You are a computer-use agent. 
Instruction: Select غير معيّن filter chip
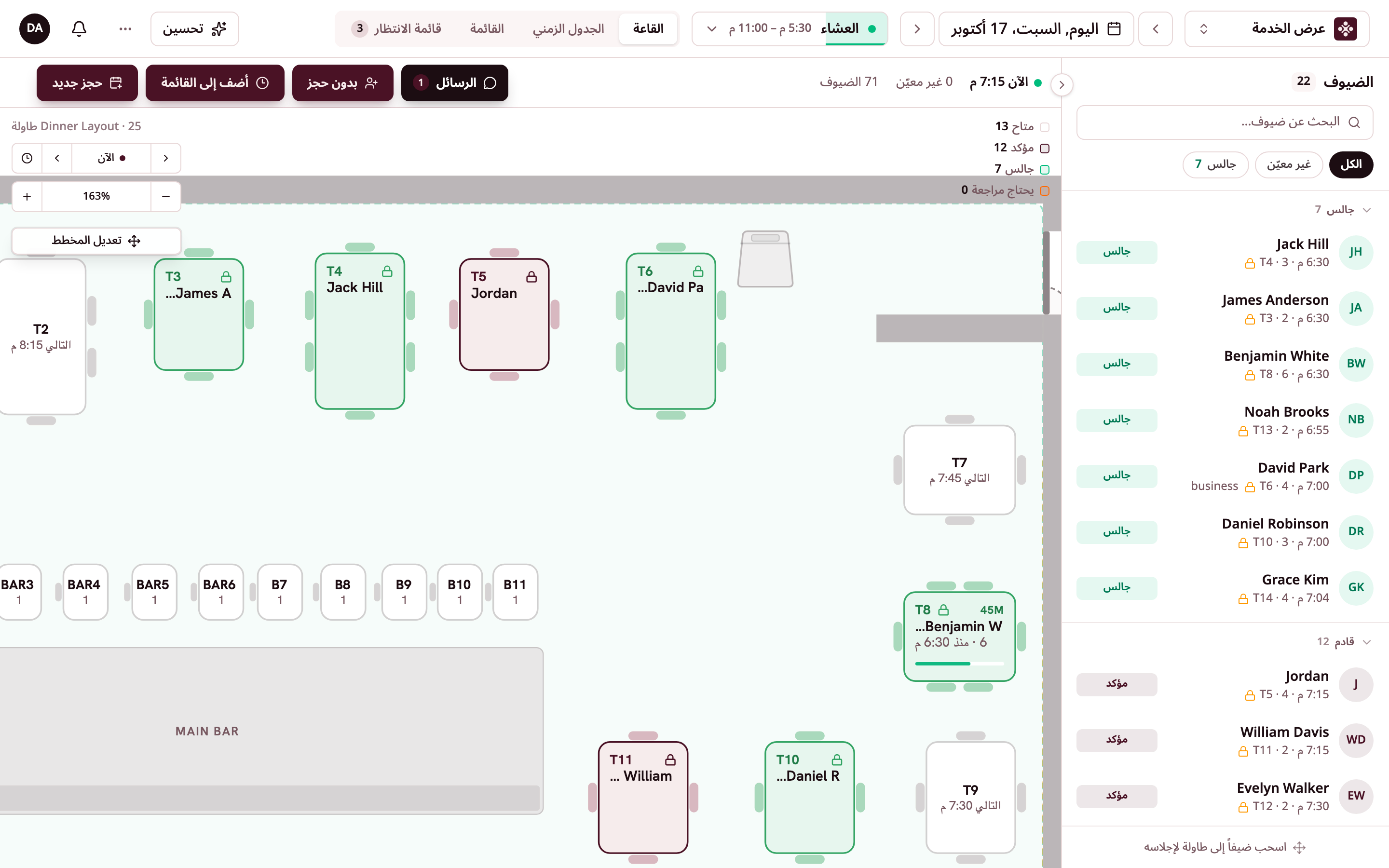pos(1289,165)
